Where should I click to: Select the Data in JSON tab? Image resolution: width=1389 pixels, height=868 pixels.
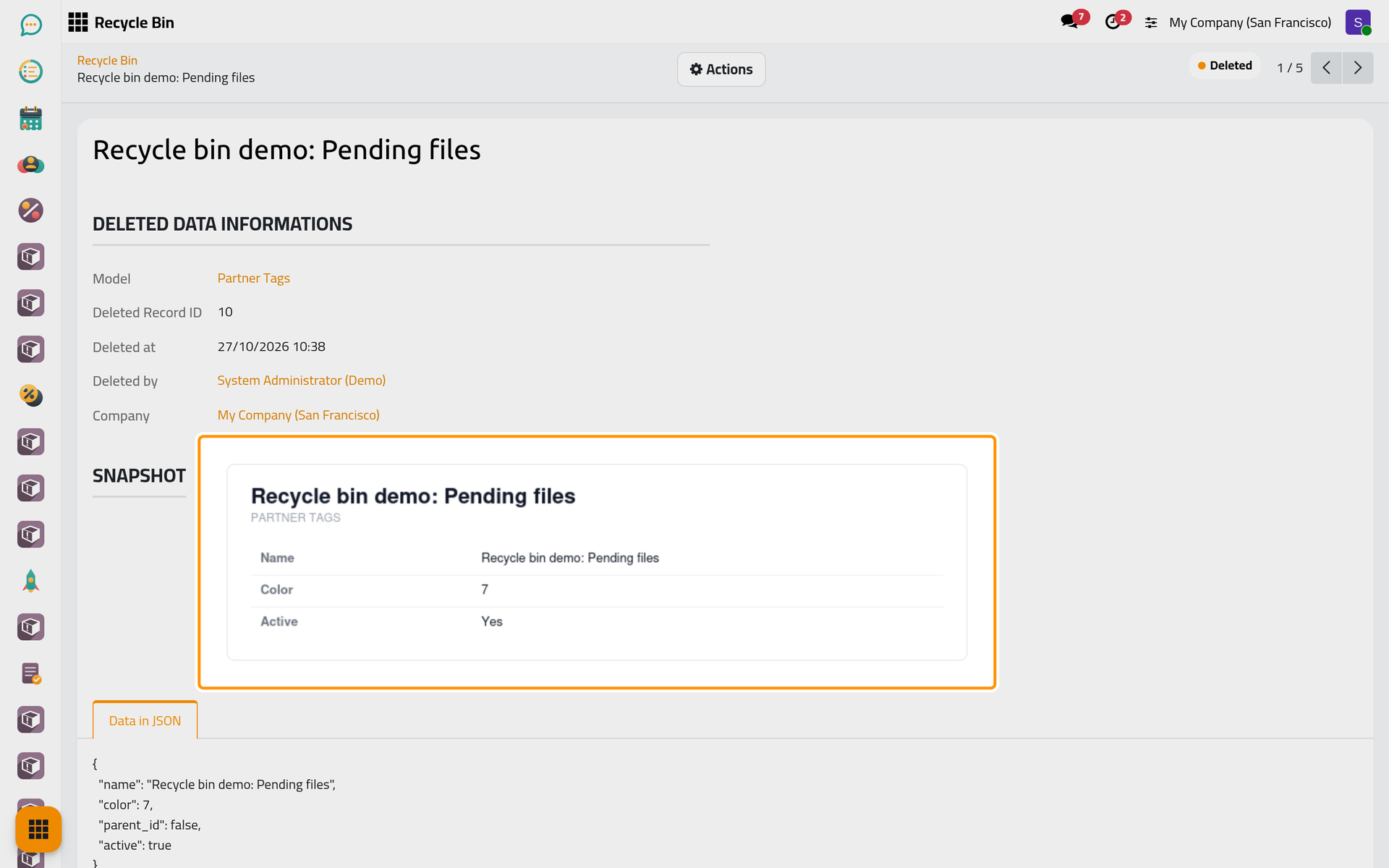pyautogui.click(x=145, y=720)
